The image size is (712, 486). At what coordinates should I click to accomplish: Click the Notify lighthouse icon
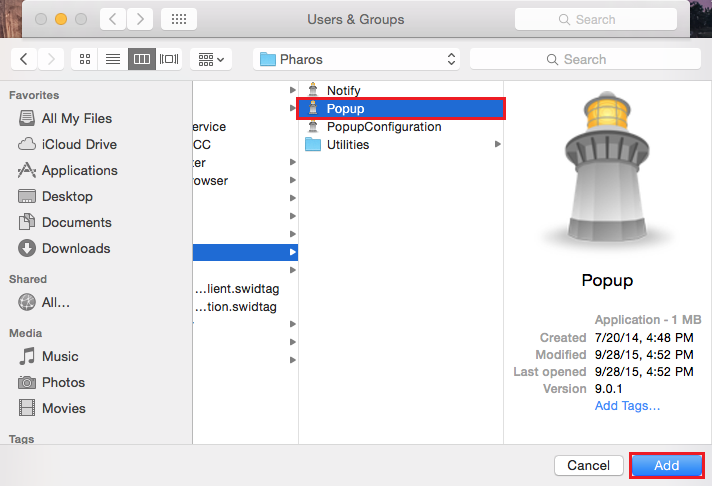coord(313,90)
